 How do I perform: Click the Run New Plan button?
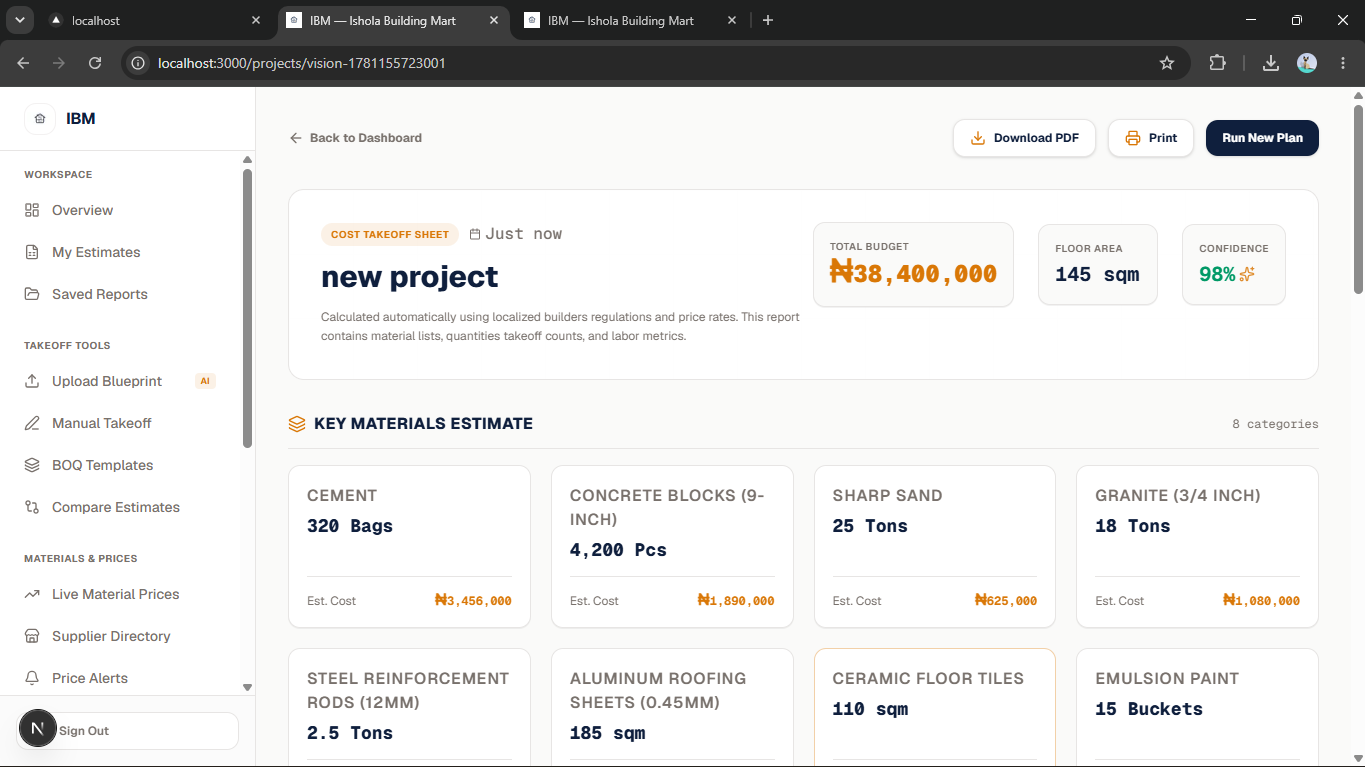click(1262, 138)
